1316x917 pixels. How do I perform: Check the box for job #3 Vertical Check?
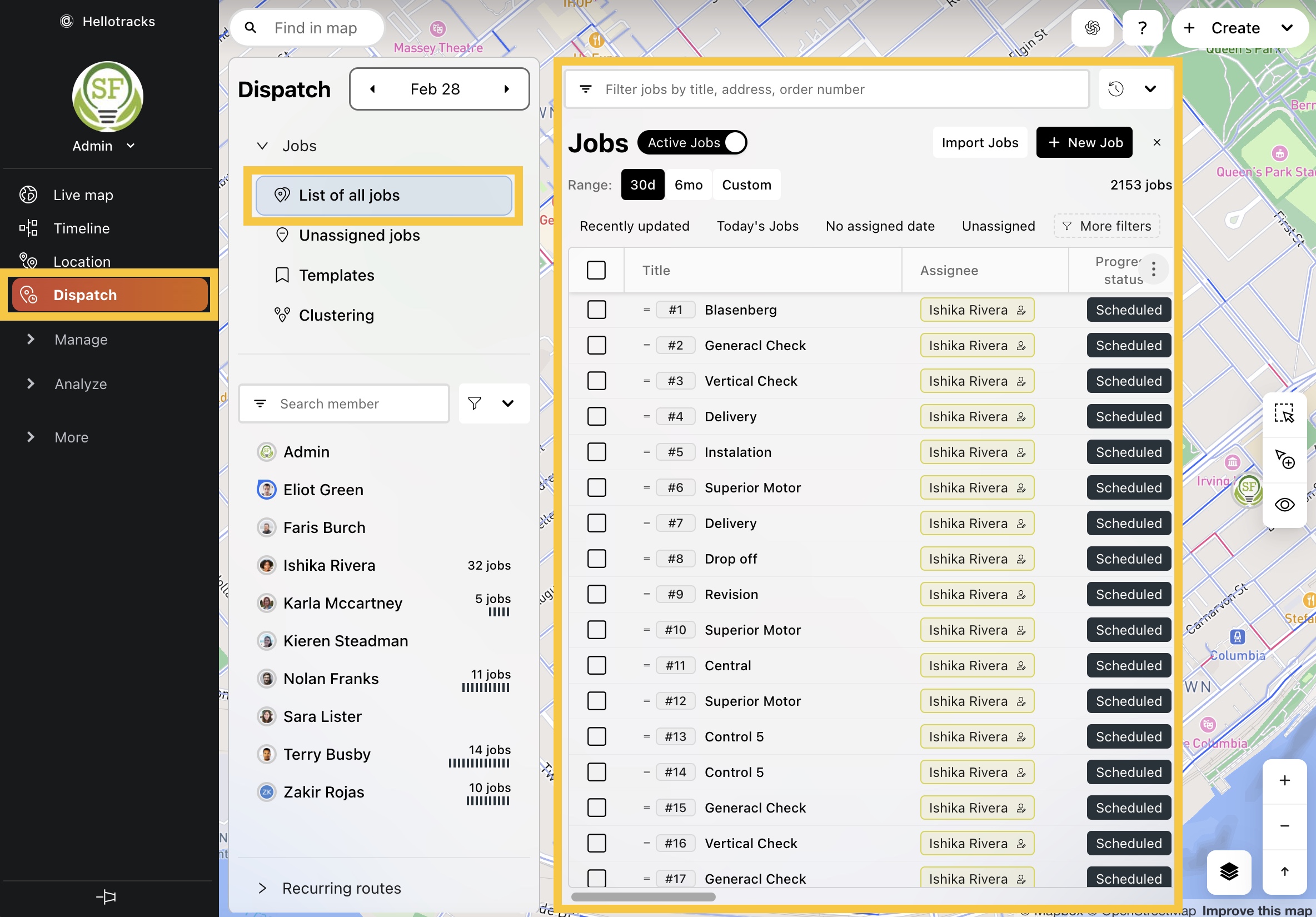coord(596,381)
